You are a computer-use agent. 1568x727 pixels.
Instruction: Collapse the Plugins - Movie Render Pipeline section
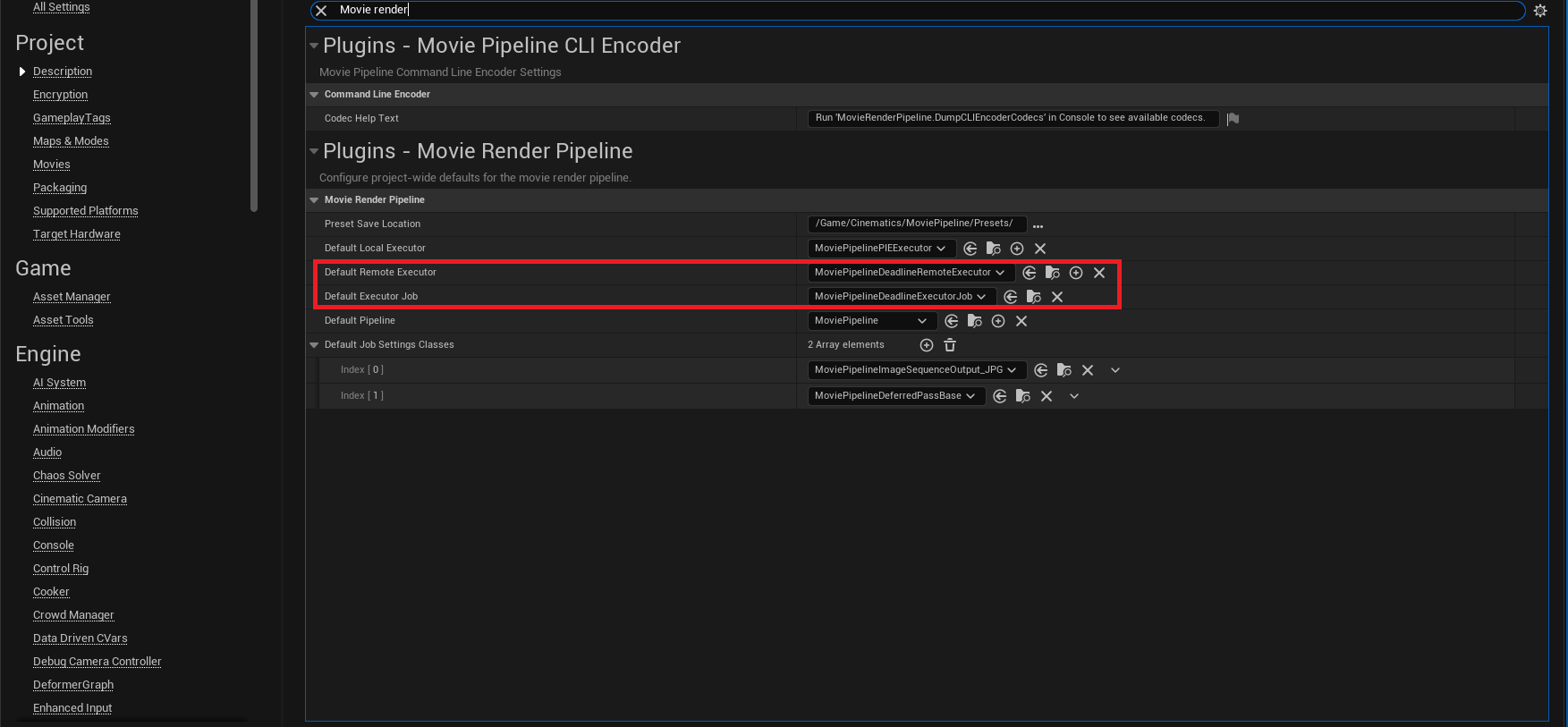pyautogui.click(x=314, y=151)
